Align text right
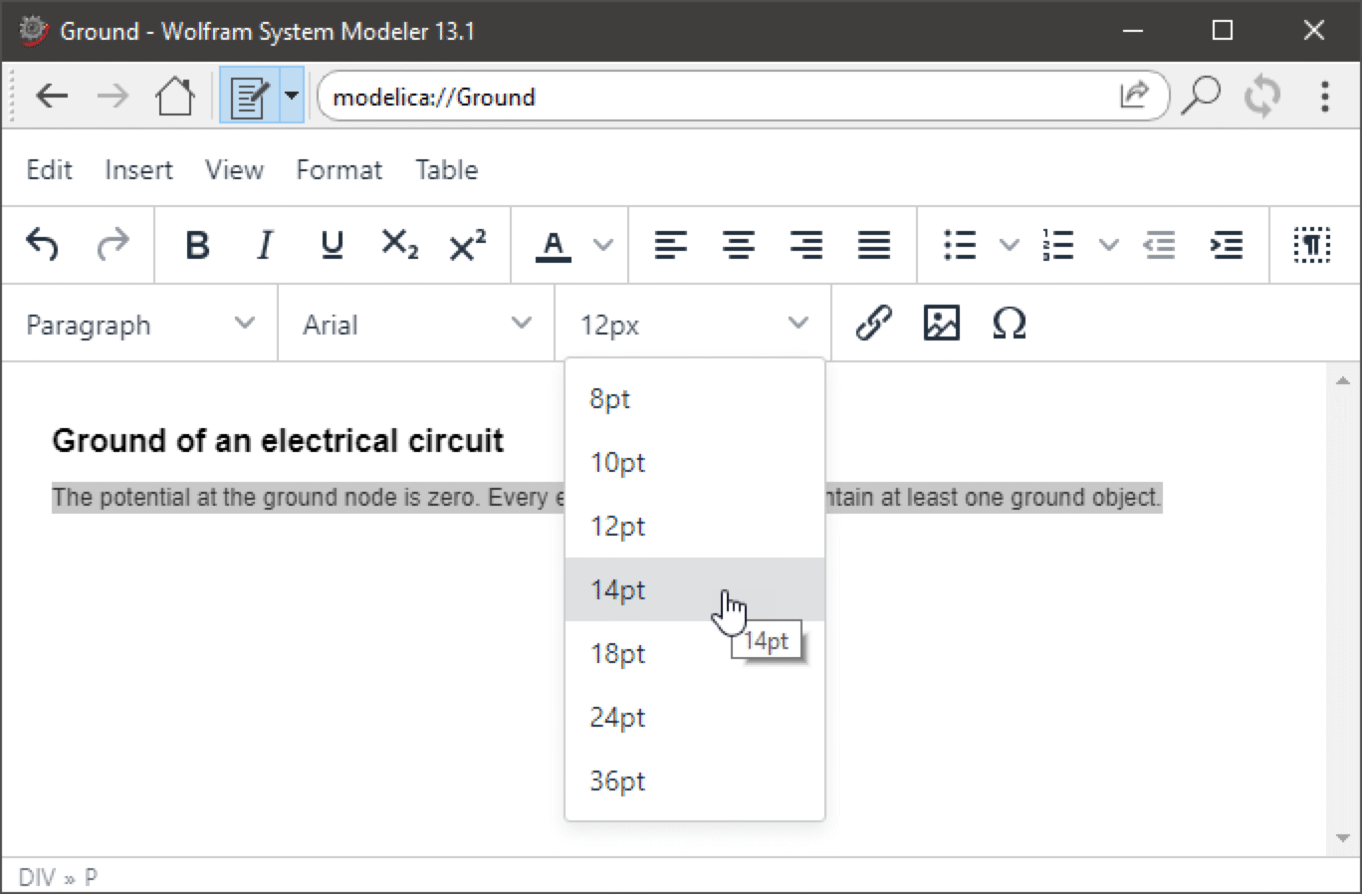The width and height of the screenshot is (1364, 896). click(806, 245)
